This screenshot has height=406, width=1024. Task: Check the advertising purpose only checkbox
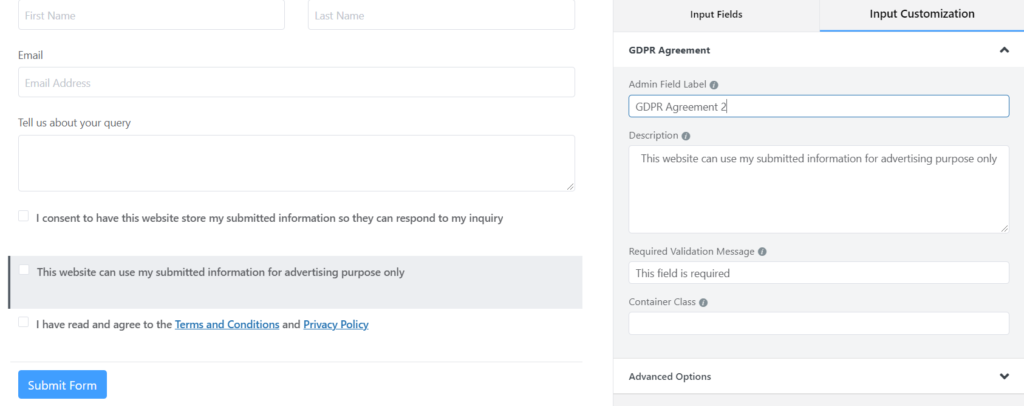(x=24, y=270)
